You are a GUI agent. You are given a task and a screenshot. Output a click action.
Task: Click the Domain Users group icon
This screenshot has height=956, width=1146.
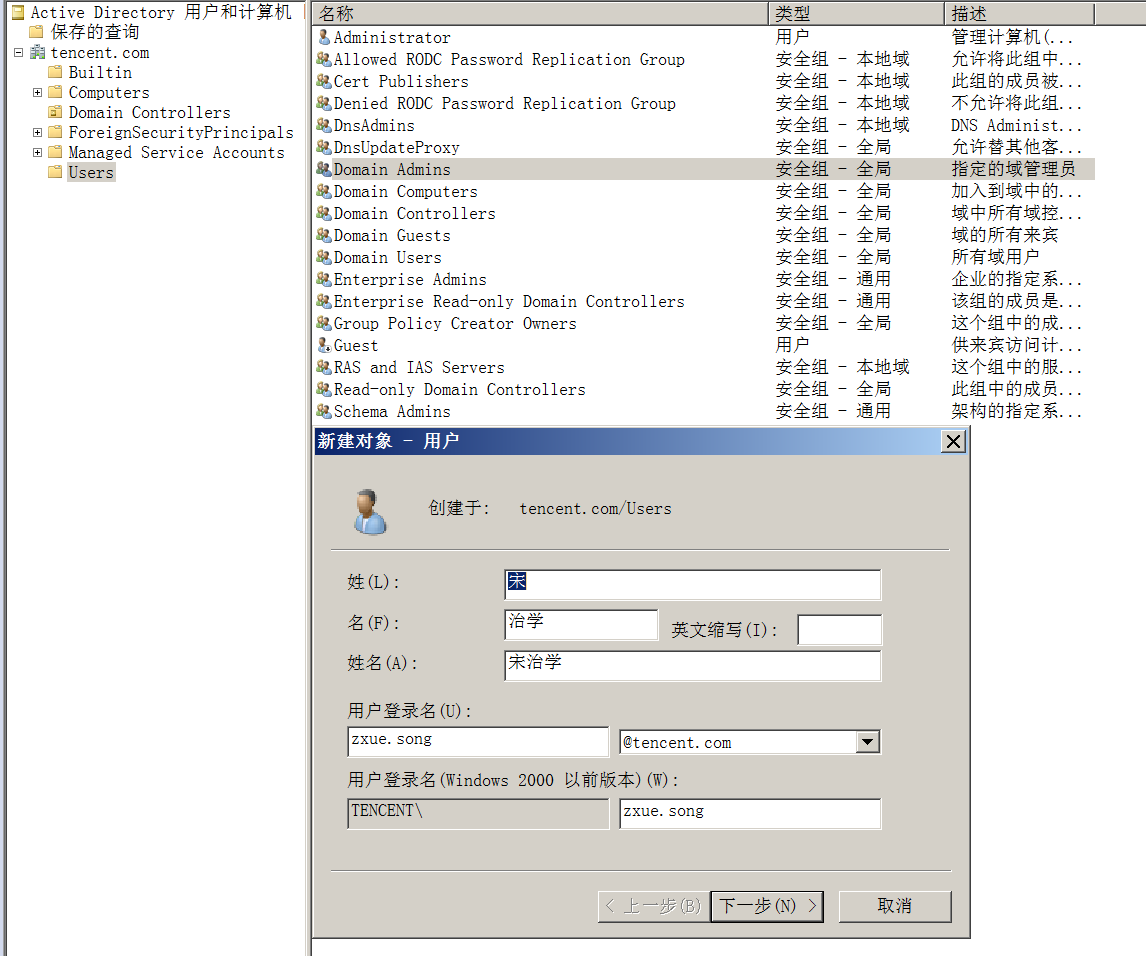(x=325, y=257)
